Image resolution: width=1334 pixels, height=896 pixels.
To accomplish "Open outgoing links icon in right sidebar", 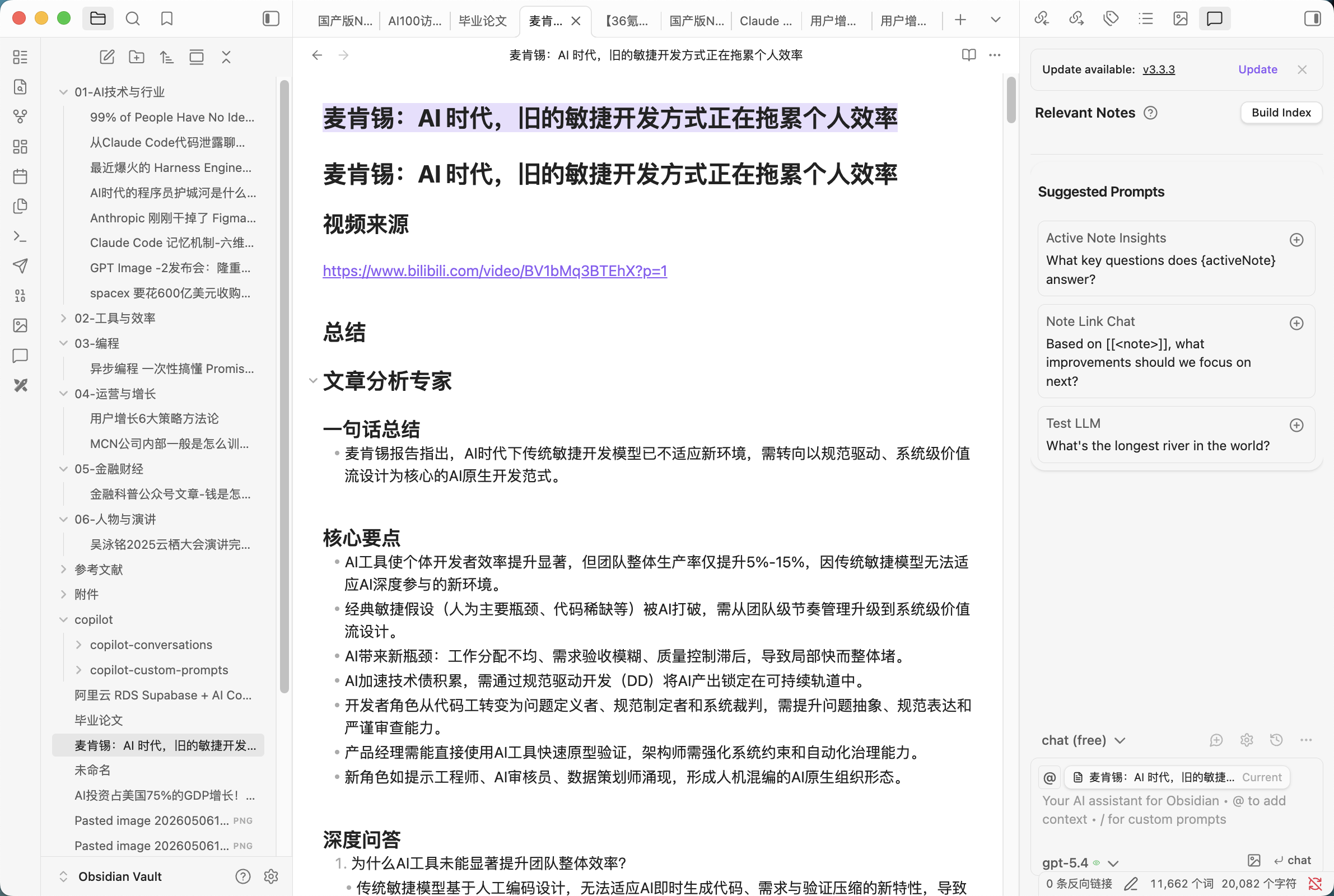I will 1076,19.
